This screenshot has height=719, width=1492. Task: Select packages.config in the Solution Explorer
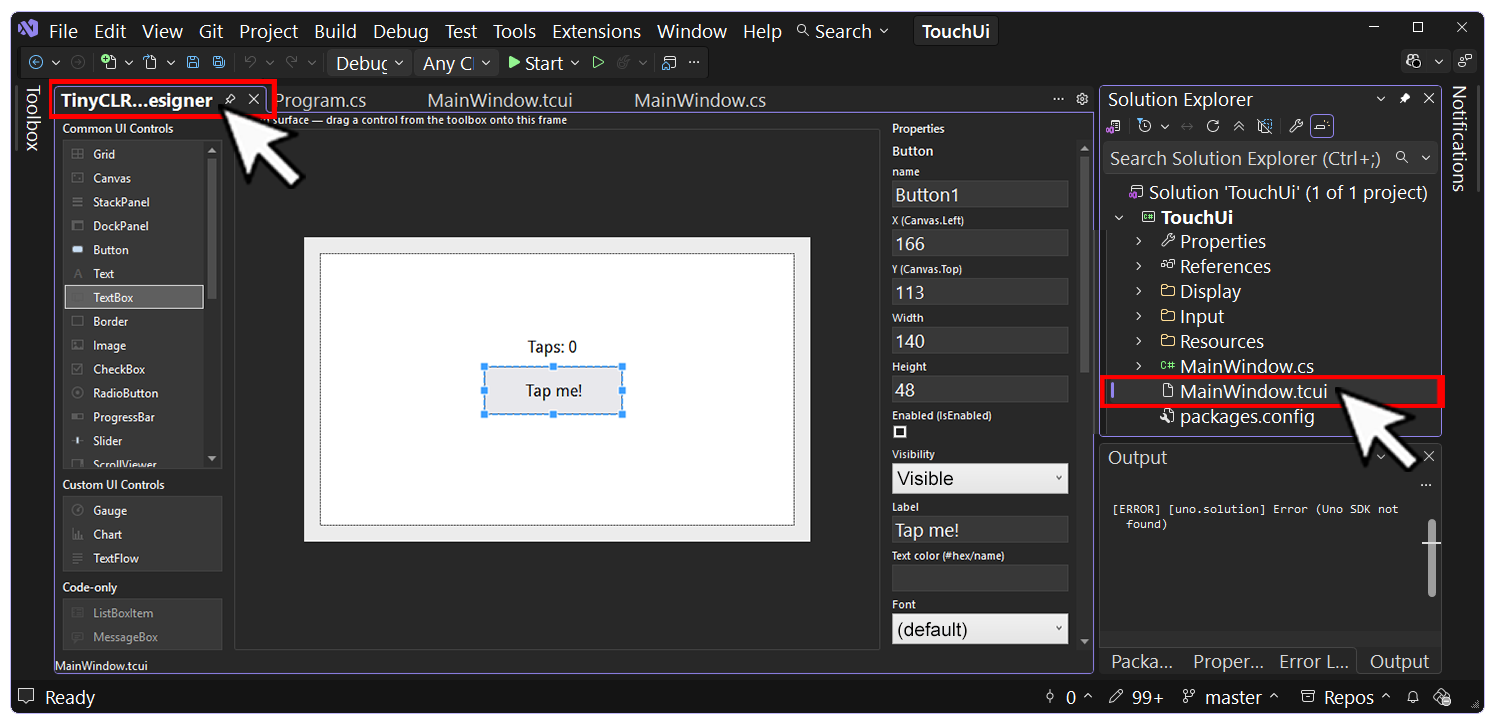1246,417
